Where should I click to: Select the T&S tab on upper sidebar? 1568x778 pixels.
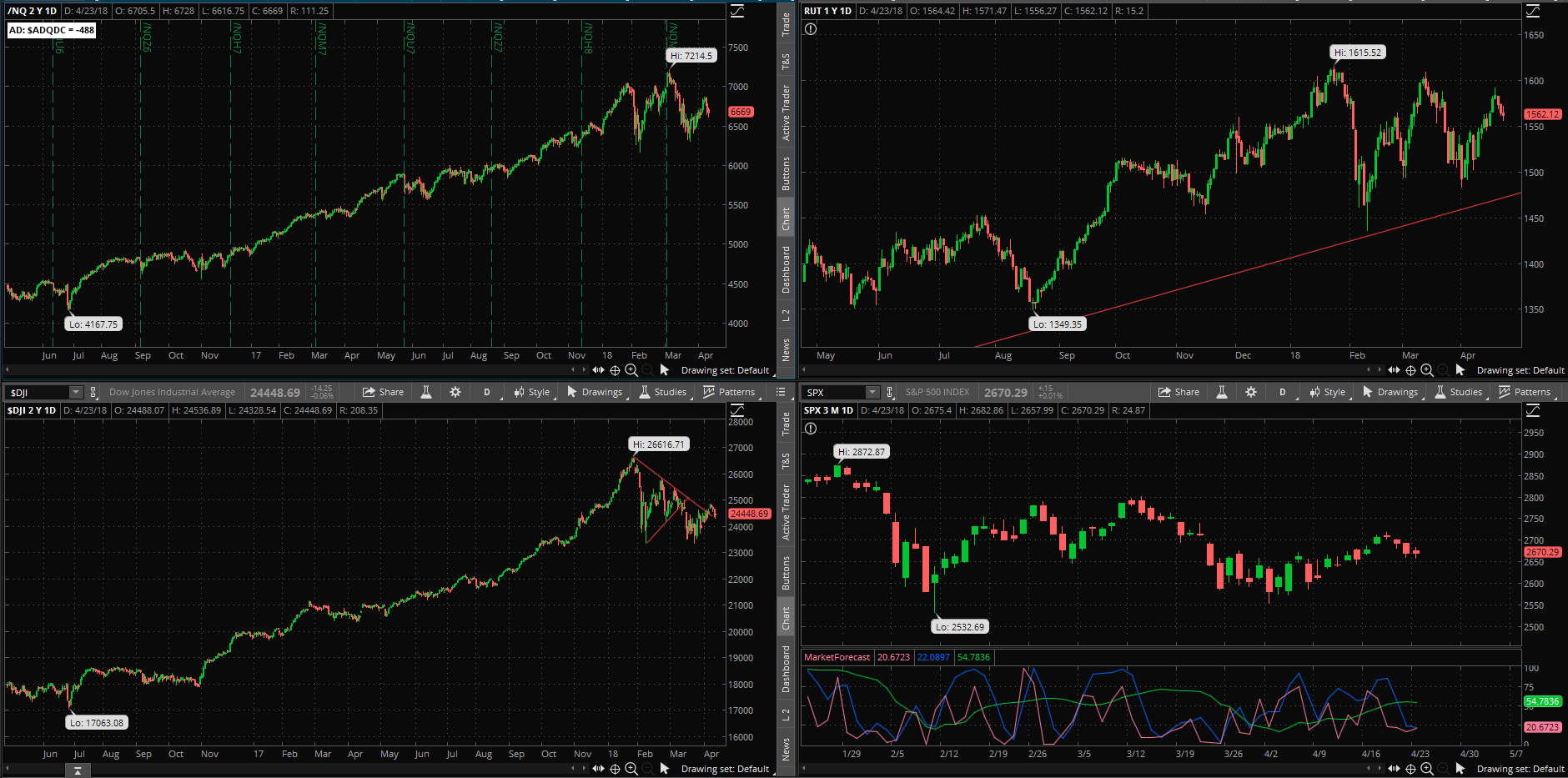pyautogui.click(x=786, y=61)
